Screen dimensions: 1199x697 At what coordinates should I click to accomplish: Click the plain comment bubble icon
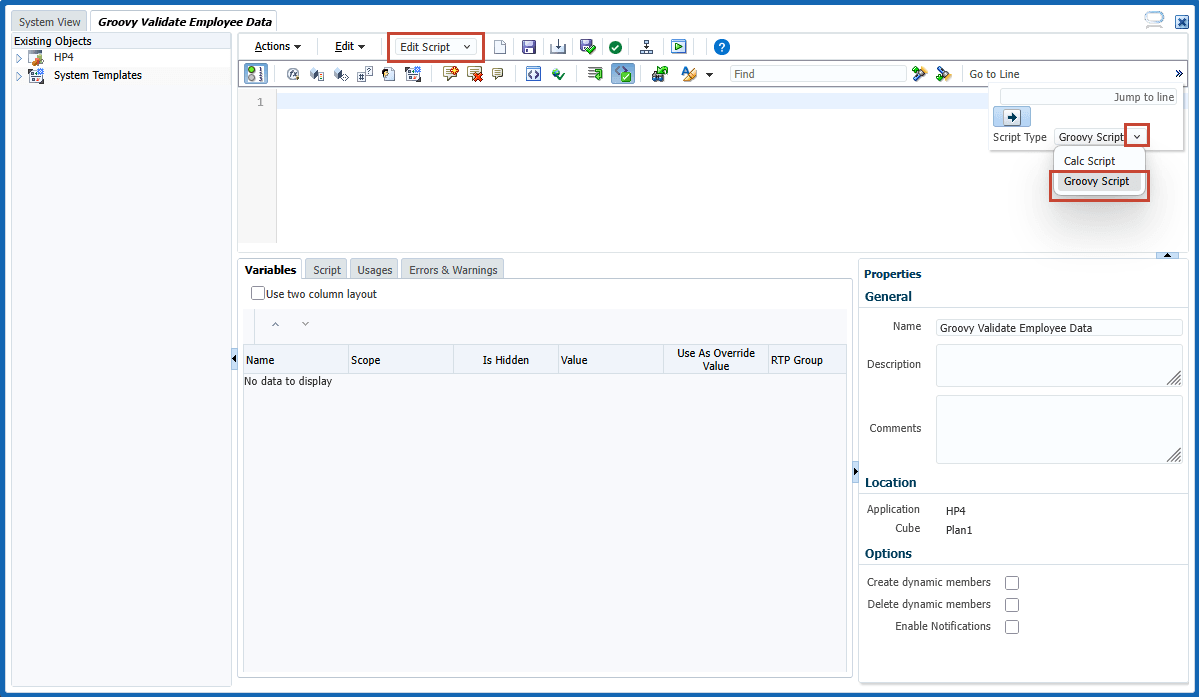pos(498,74)
